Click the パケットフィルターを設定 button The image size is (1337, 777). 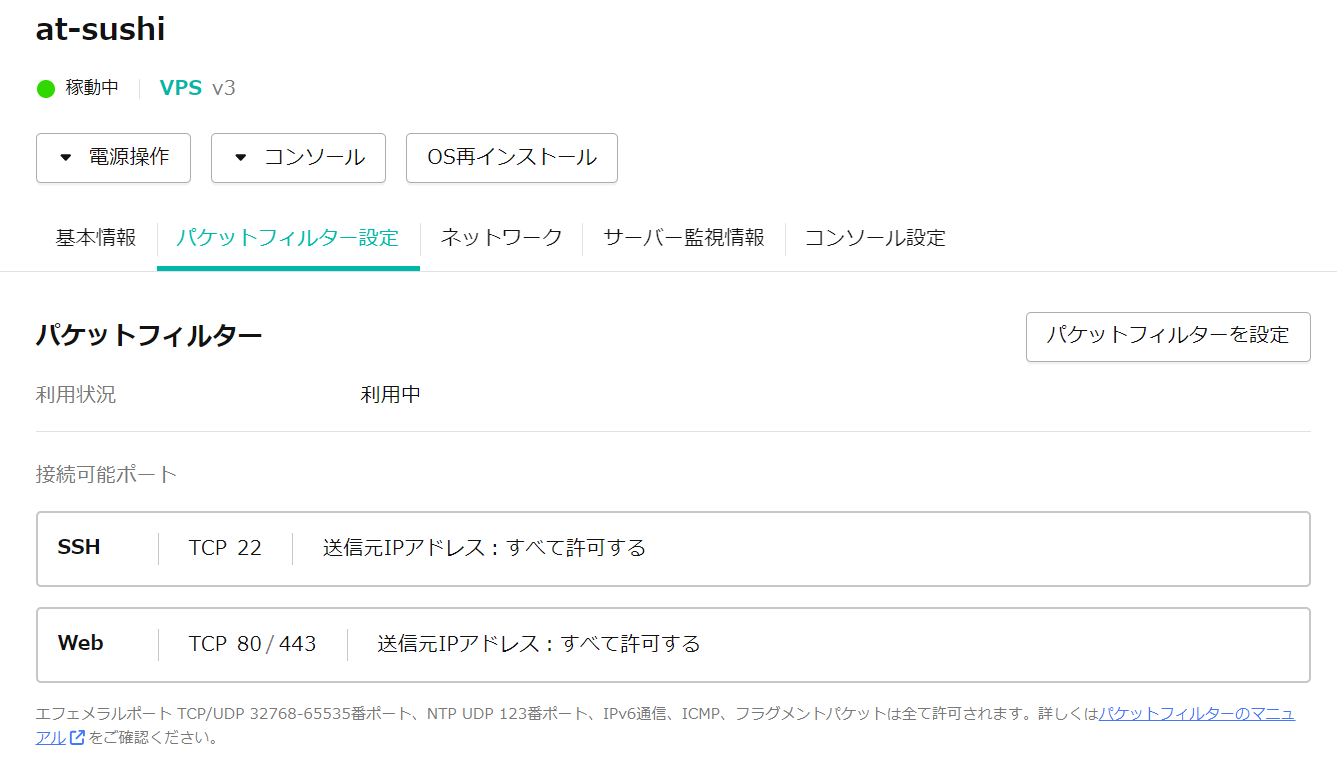point(1168,336)
